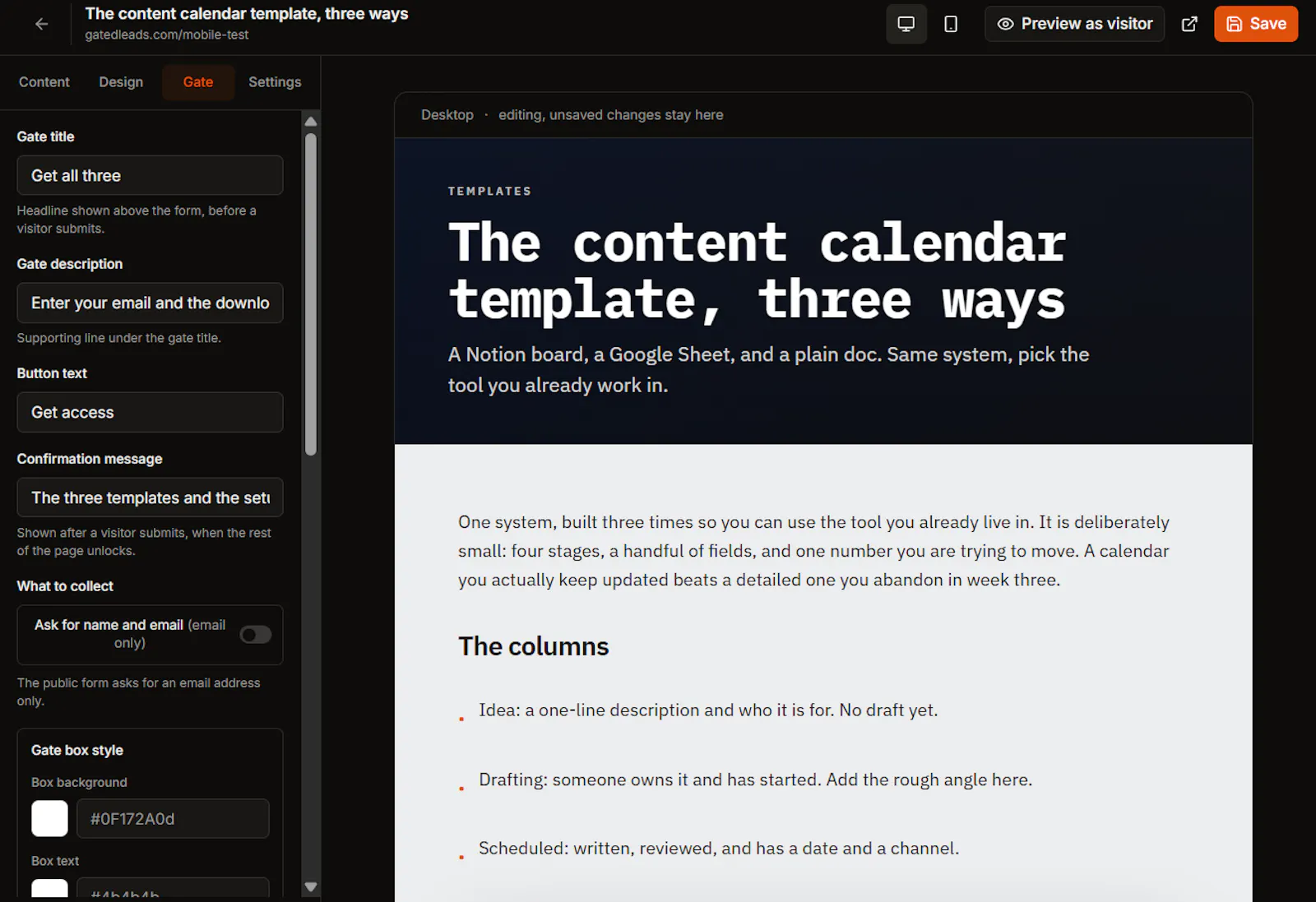
Task: Click the 'Desktop' label in preview header
Action: coord(447,115)
